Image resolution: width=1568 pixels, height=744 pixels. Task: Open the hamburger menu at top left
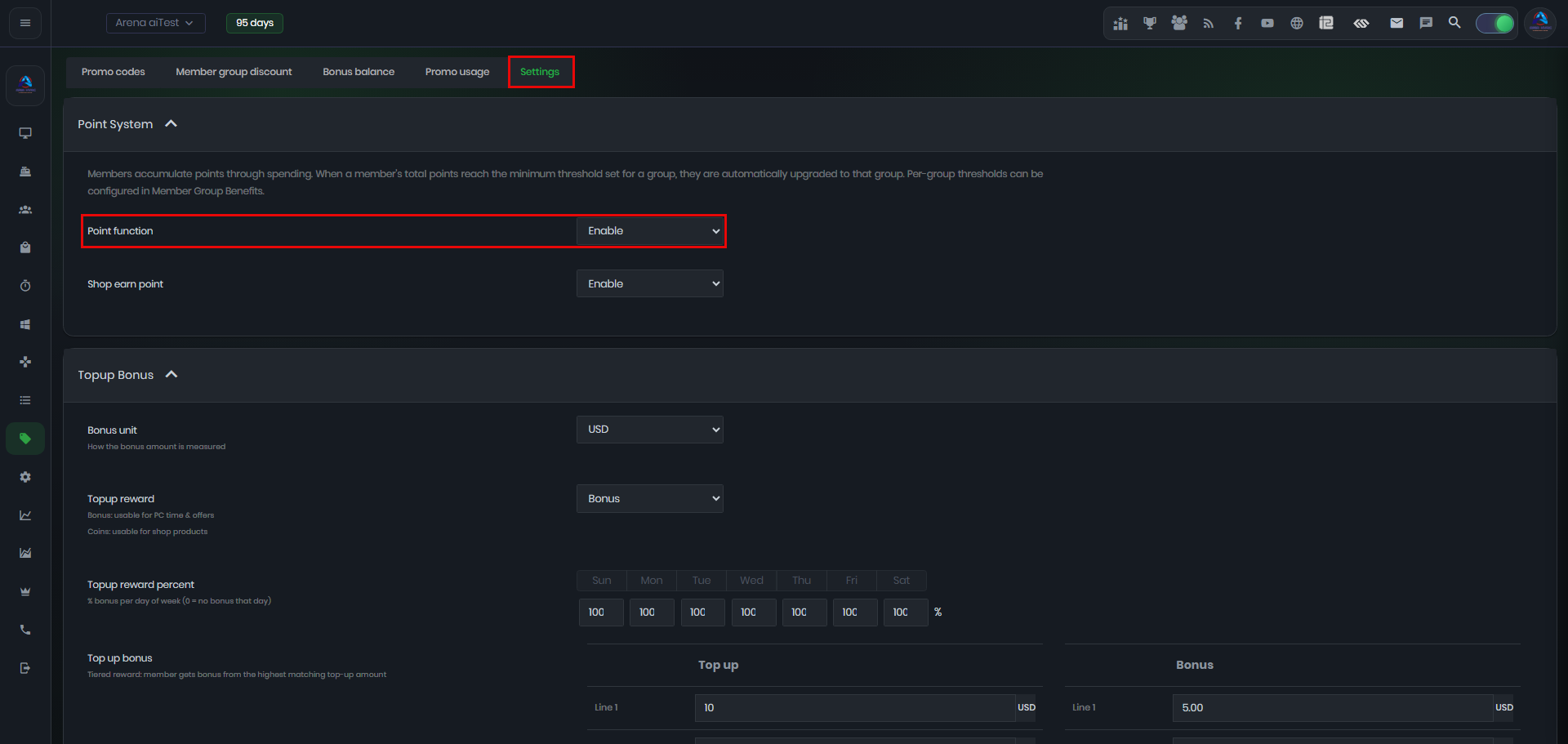click(25, 23)
